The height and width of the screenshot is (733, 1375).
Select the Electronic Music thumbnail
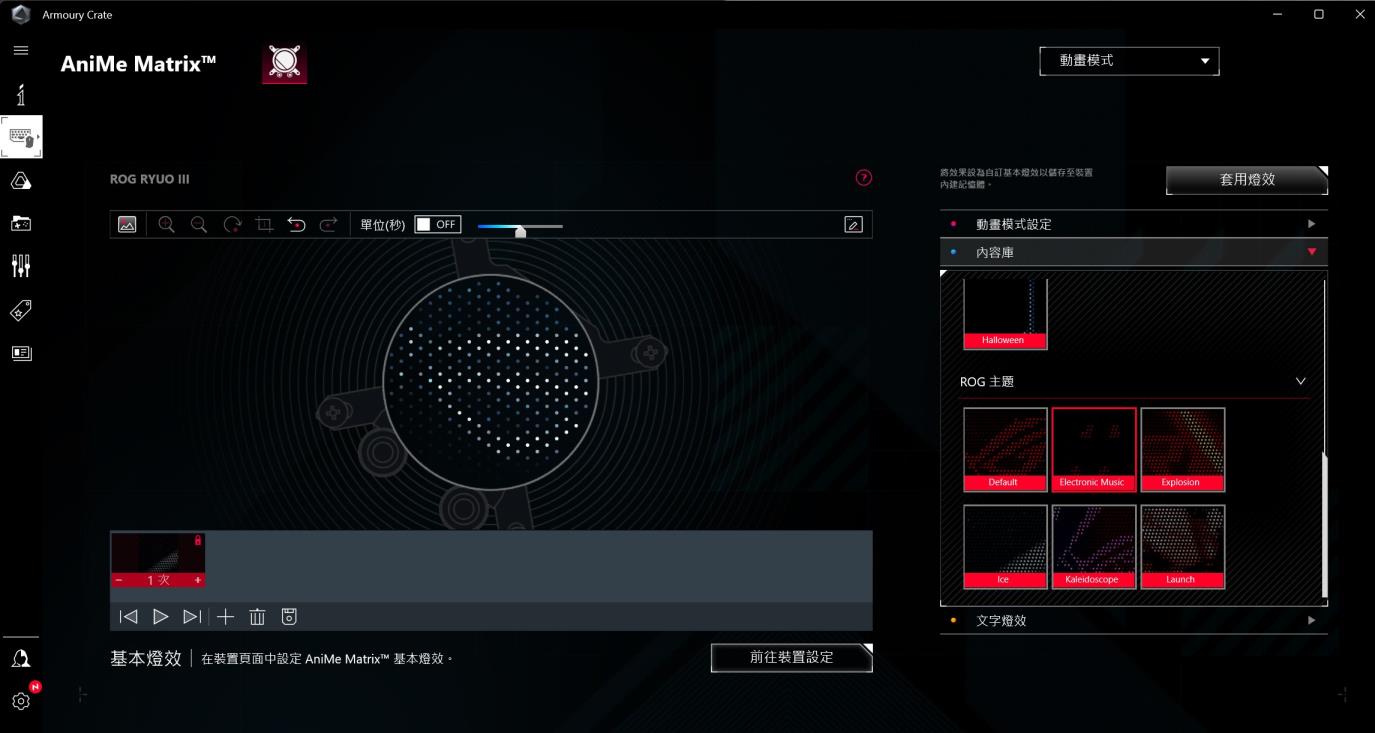click(x=1093, y=450)
